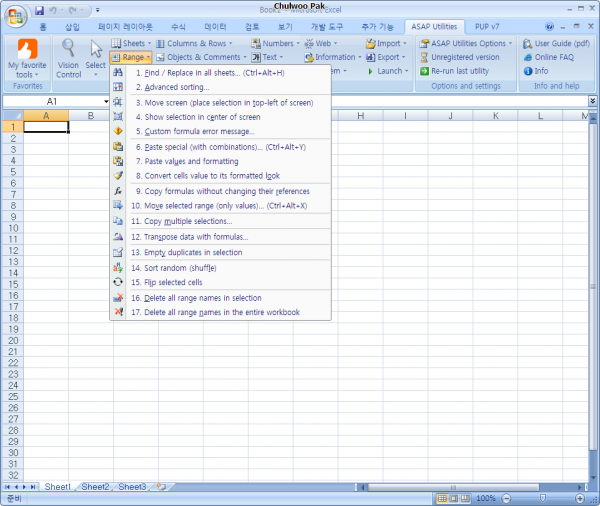Screen dimensions: 600x506
Task: Choose Convert cells value to formatted look
Action: point(221,176)
